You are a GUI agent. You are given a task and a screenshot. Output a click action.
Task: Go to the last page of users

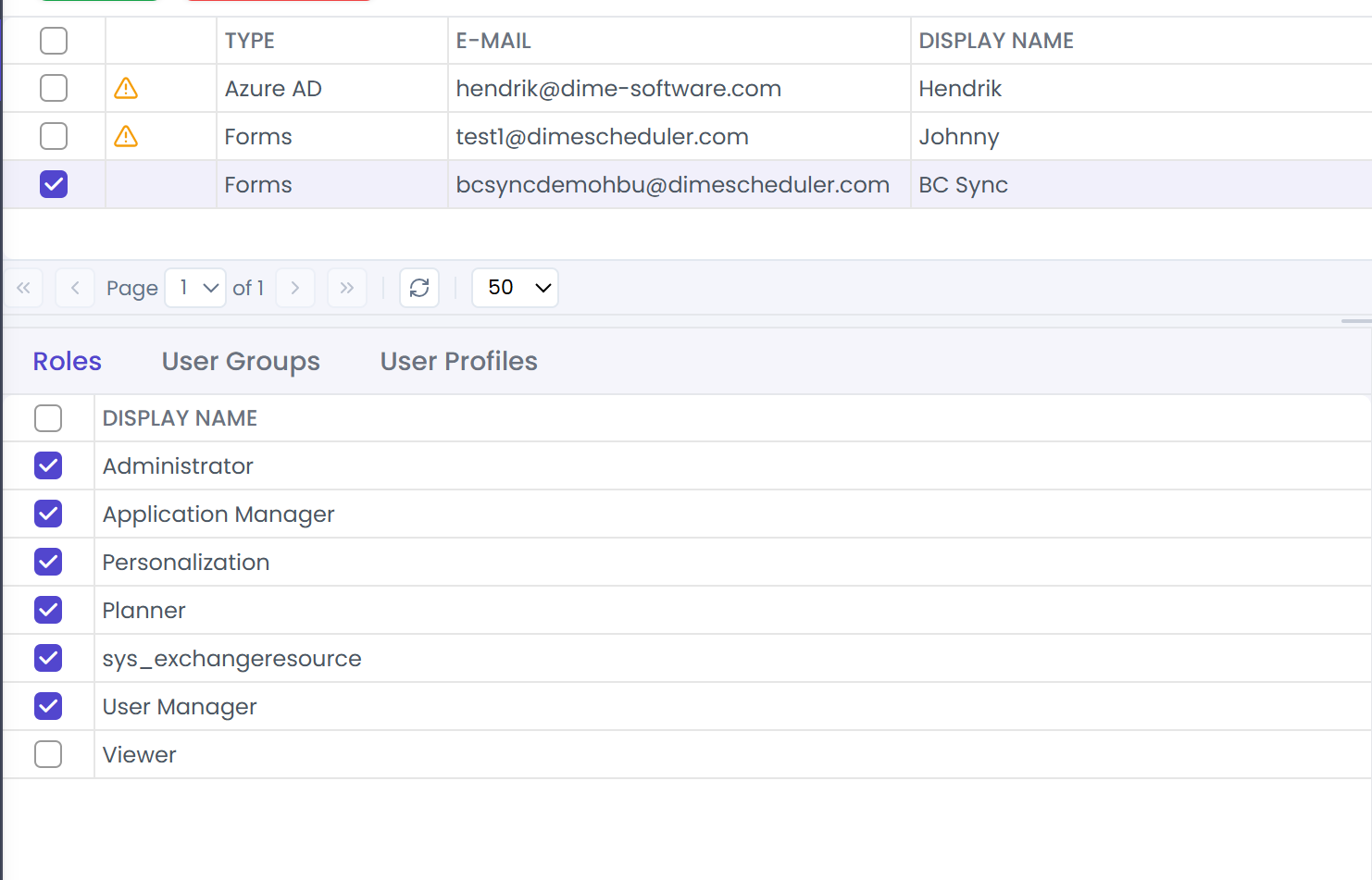[347, 288]
